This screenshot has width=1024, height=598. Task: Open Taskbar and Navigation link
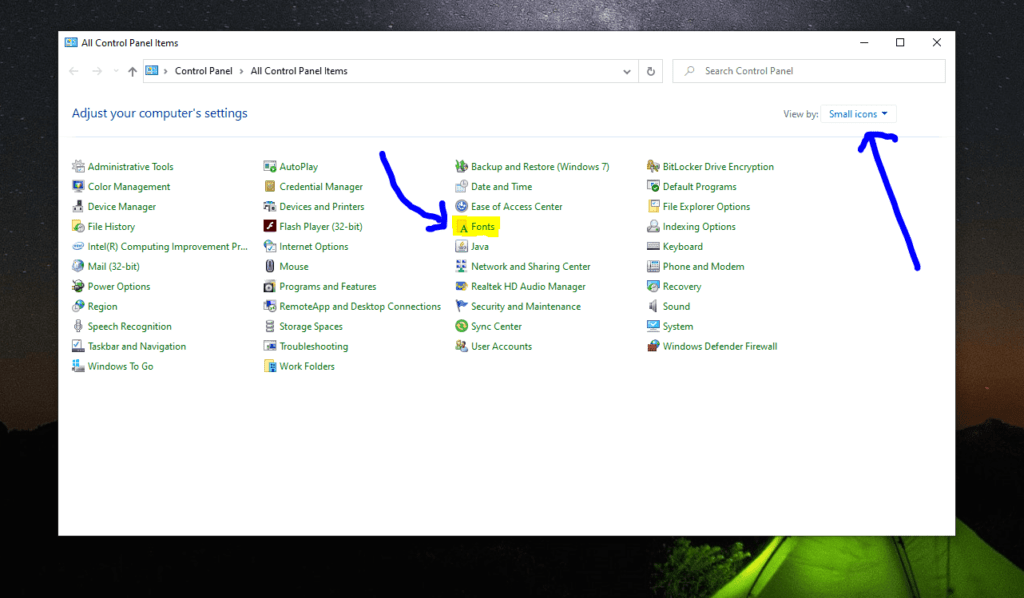click(136, 346)
